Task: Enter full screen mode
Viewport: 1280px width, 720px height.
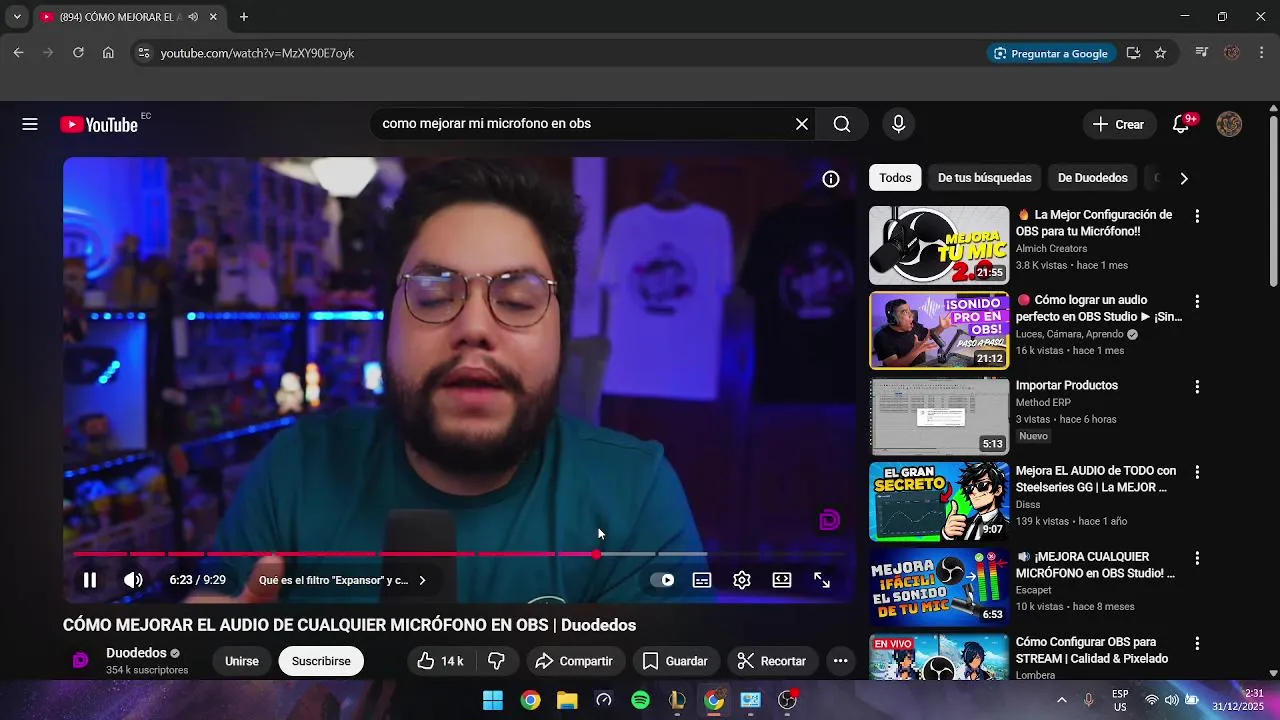Action: (x=822, y=580)
